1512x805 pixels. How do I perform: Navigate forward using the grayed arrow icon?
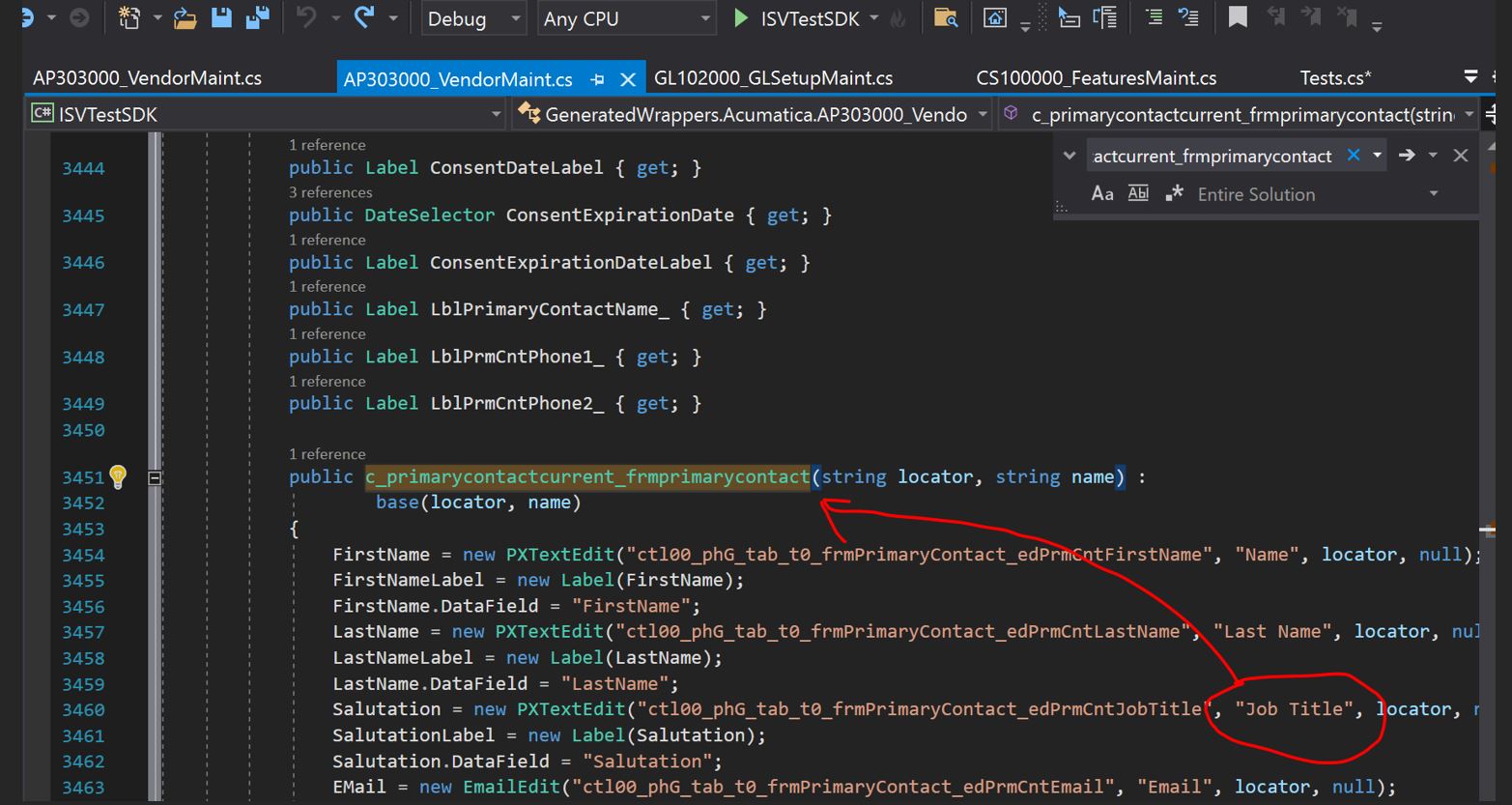(79, 17)
